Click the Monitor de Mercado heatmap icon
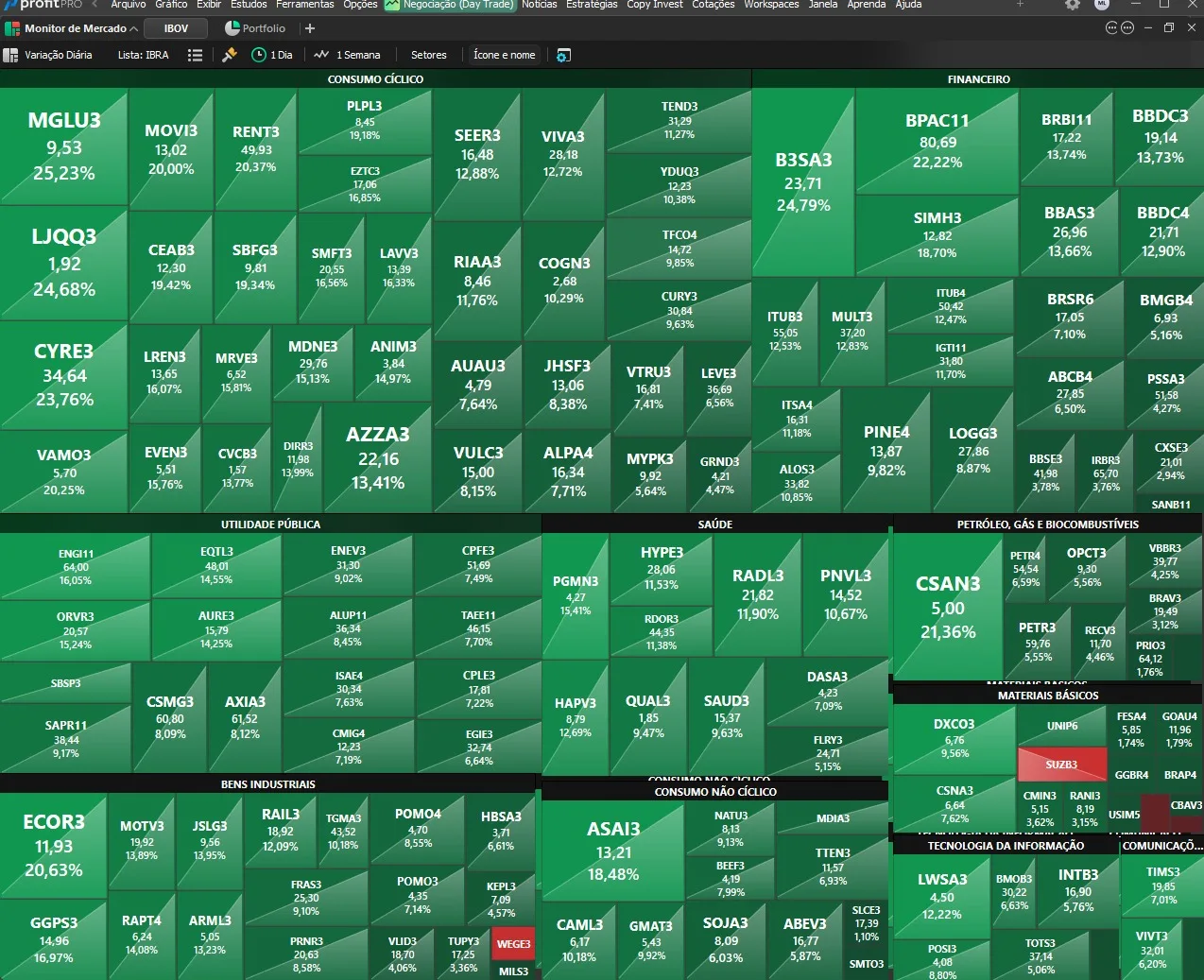Screen dimensions: 1204x980 point(12,28)
